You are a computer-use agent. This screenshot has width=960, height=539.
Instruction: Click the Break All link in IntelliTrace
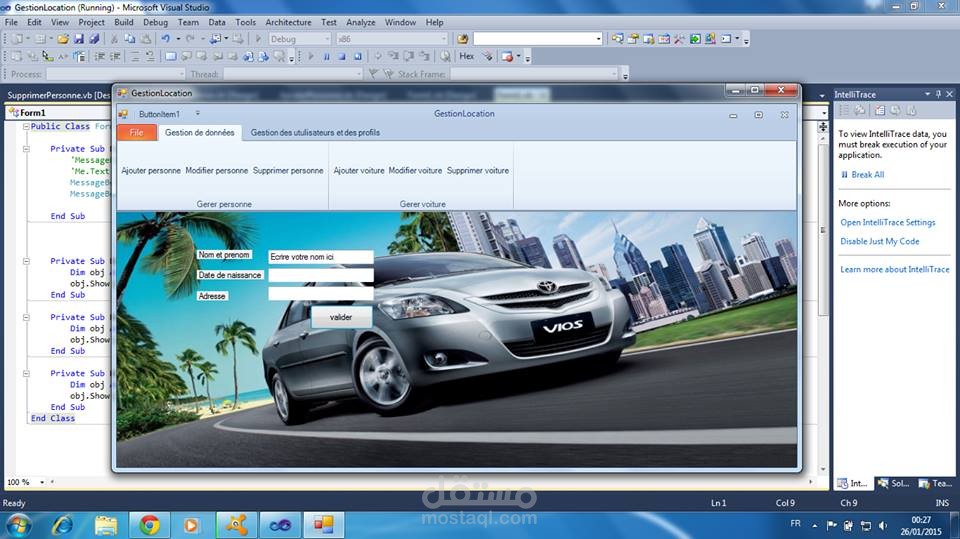pyautogui.click(x=868, y=175)
